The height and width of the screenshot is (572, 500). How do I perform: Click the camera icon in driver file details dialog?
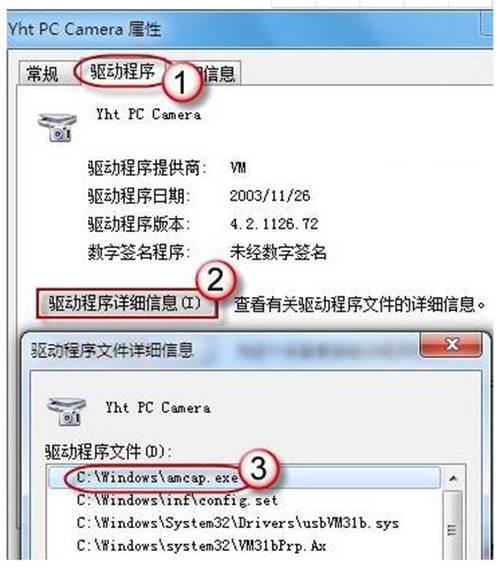click(67, 412)
